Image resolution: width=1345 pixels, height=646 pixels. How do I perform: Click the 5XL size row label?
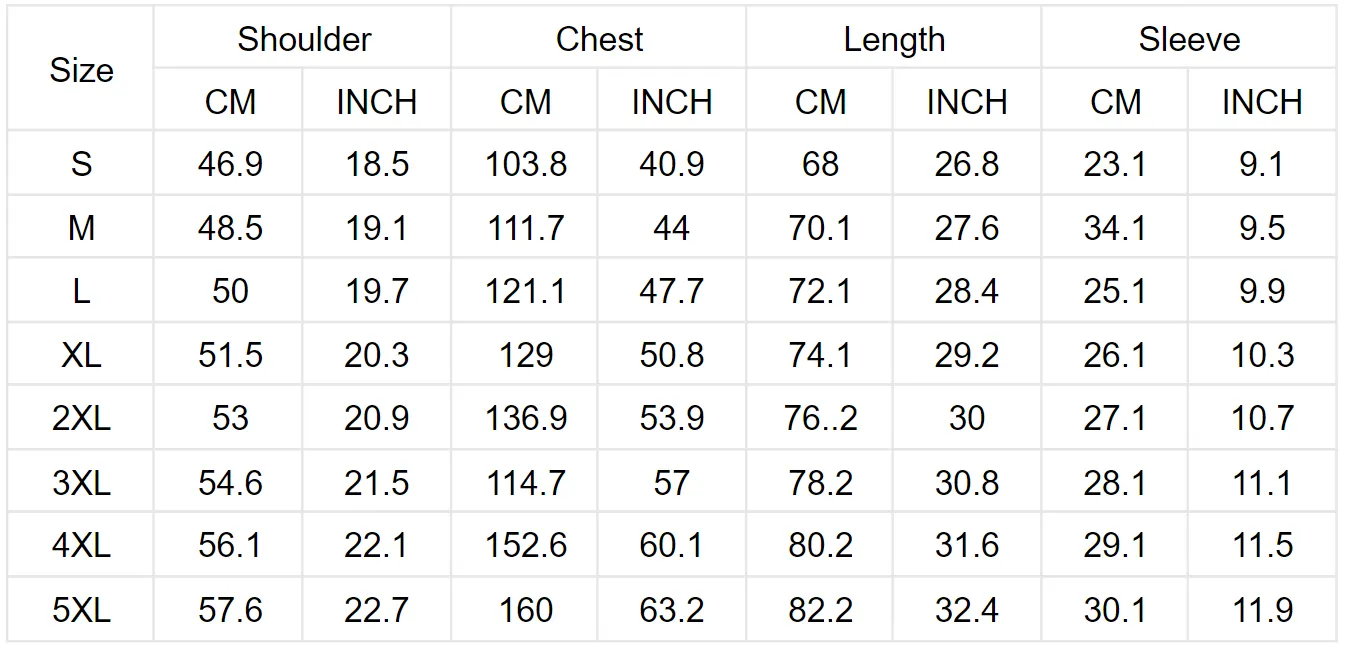coord(81,609)
